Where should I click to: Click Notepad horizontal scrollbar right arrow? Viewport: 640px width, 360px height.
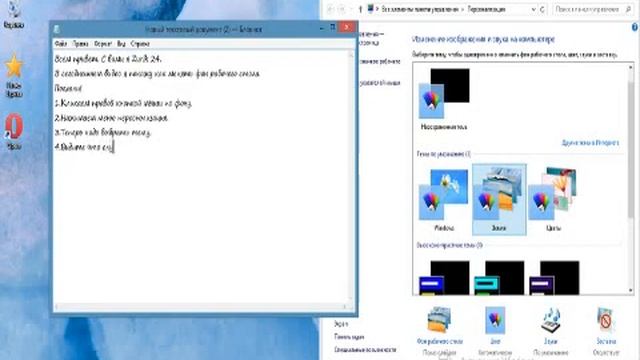(x=344, y=306)
